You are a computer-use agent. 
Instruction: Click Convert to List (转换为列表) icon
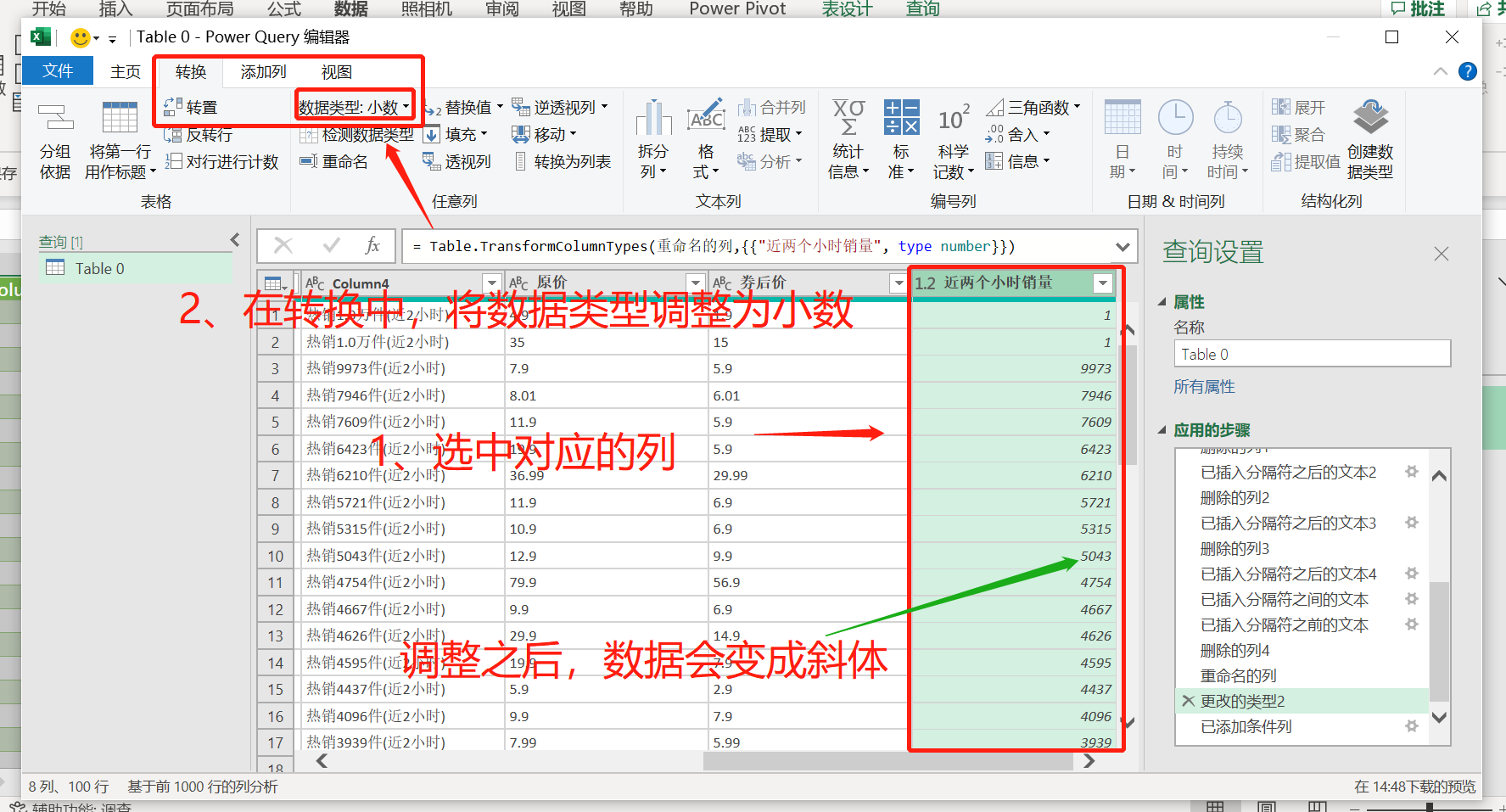520,161
